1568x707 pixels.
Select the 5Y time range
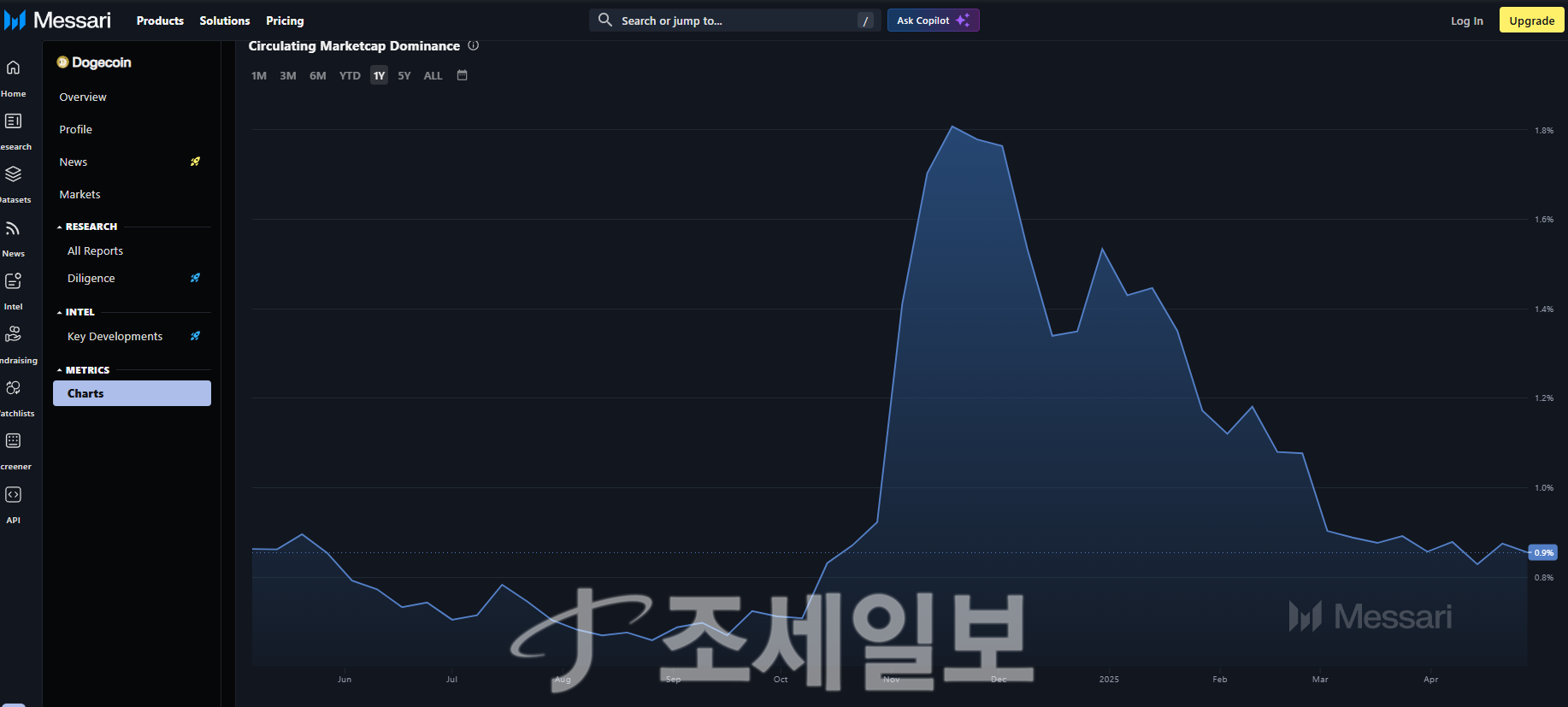click(404, 76)
